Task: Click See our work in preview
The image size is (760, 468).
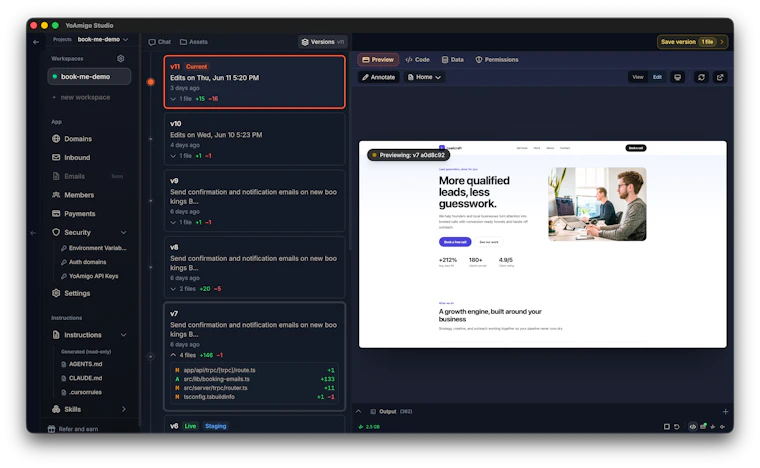Action: (489, 242)
